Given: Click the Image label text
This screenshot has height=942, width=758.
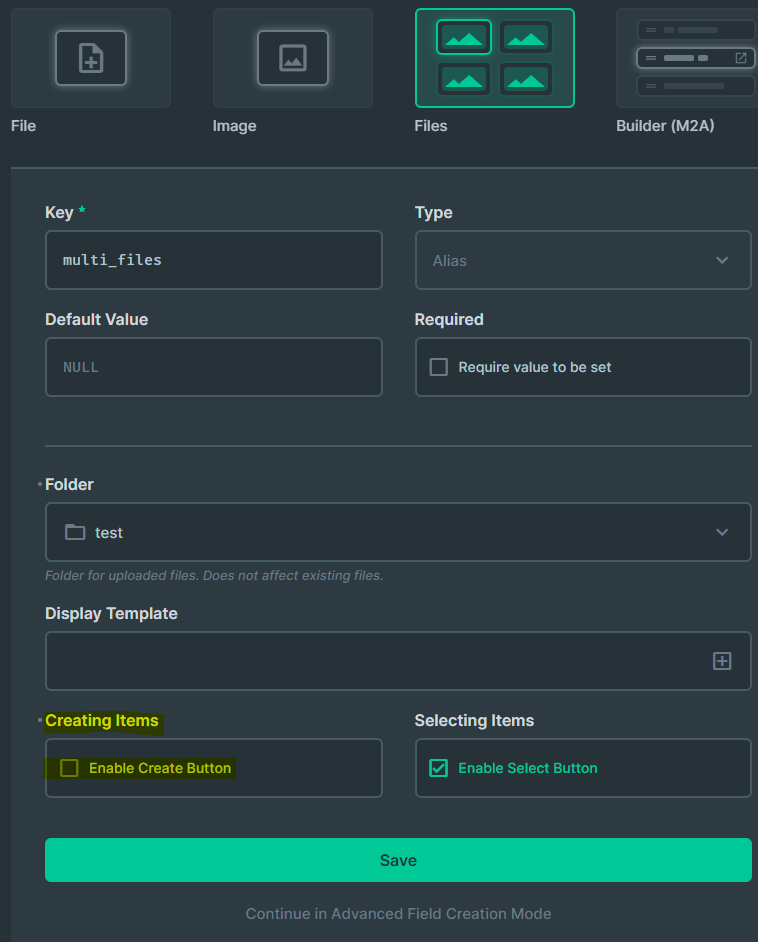Looking at the screenshot, I should pyautogui.click(x=234, y=126).
